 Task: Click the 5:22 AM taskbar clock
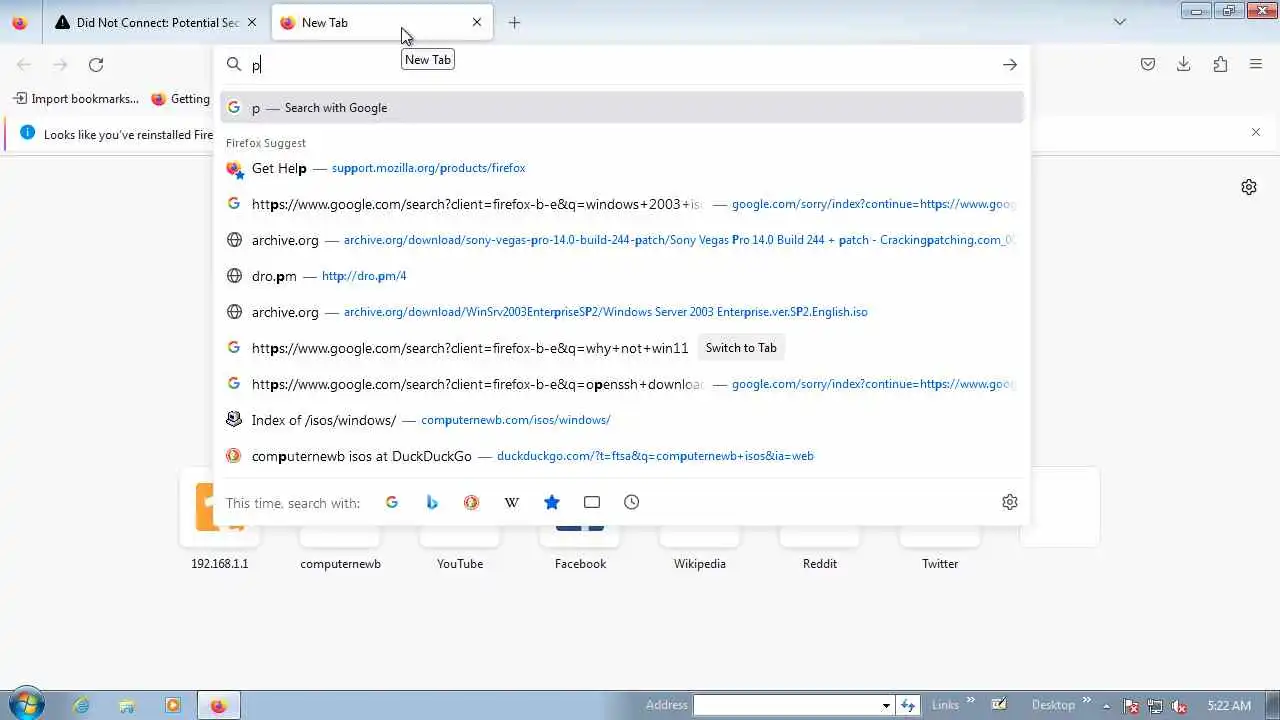click(1229, 705)
